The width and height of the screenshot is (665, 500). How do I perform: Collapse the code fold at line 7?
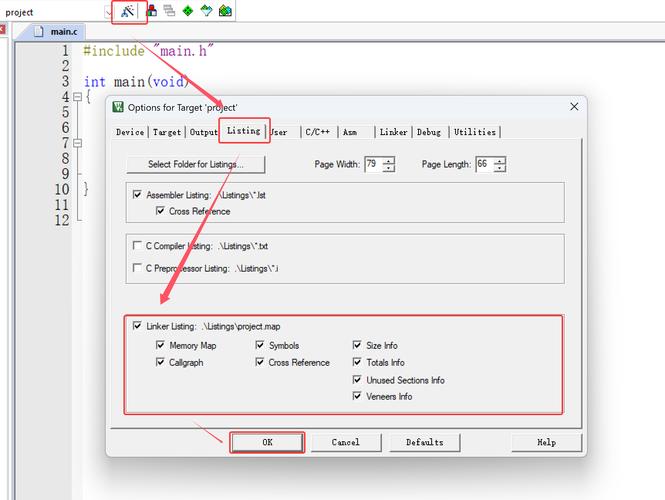click(x=78, y=143)
